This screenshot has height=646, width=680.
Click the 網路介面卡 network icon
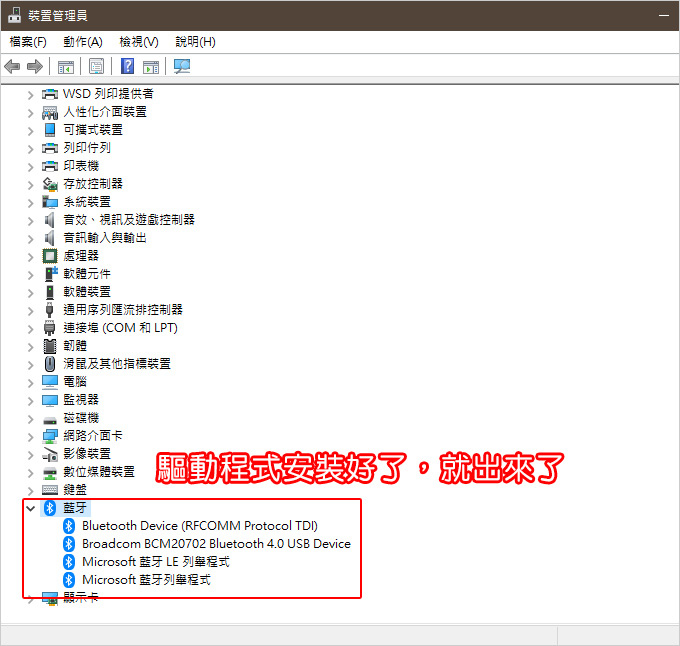(50, 436)
